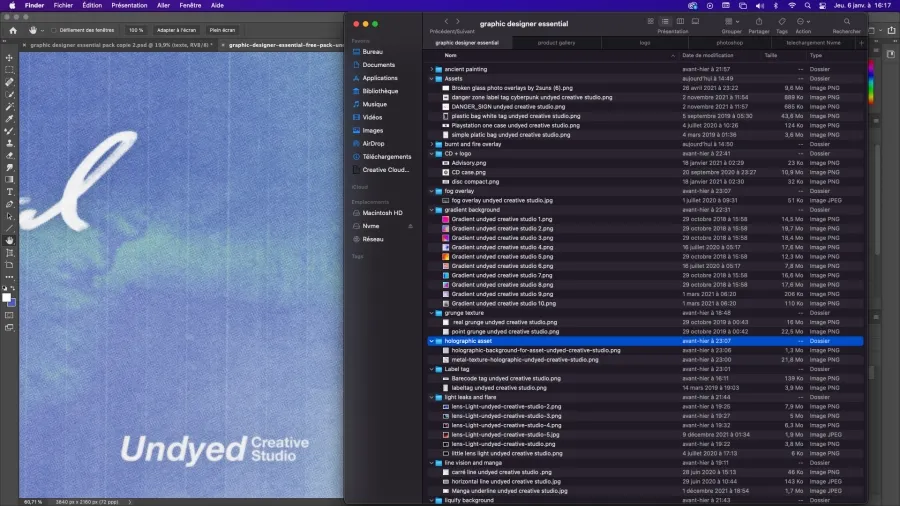Switch Finder to icon grid view

pos(649,21)
